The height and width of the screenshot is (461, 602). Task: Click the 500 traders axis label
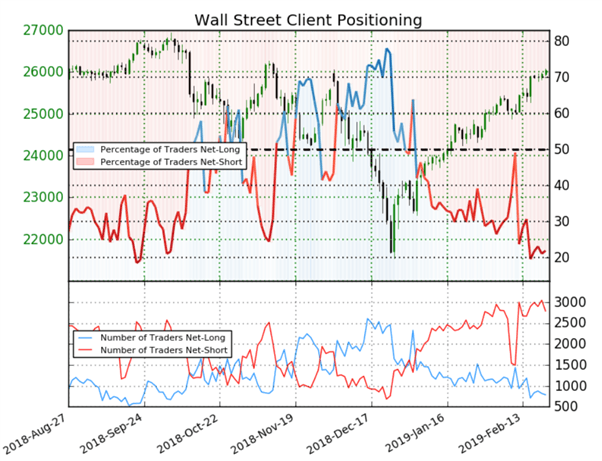coord(566,406)
